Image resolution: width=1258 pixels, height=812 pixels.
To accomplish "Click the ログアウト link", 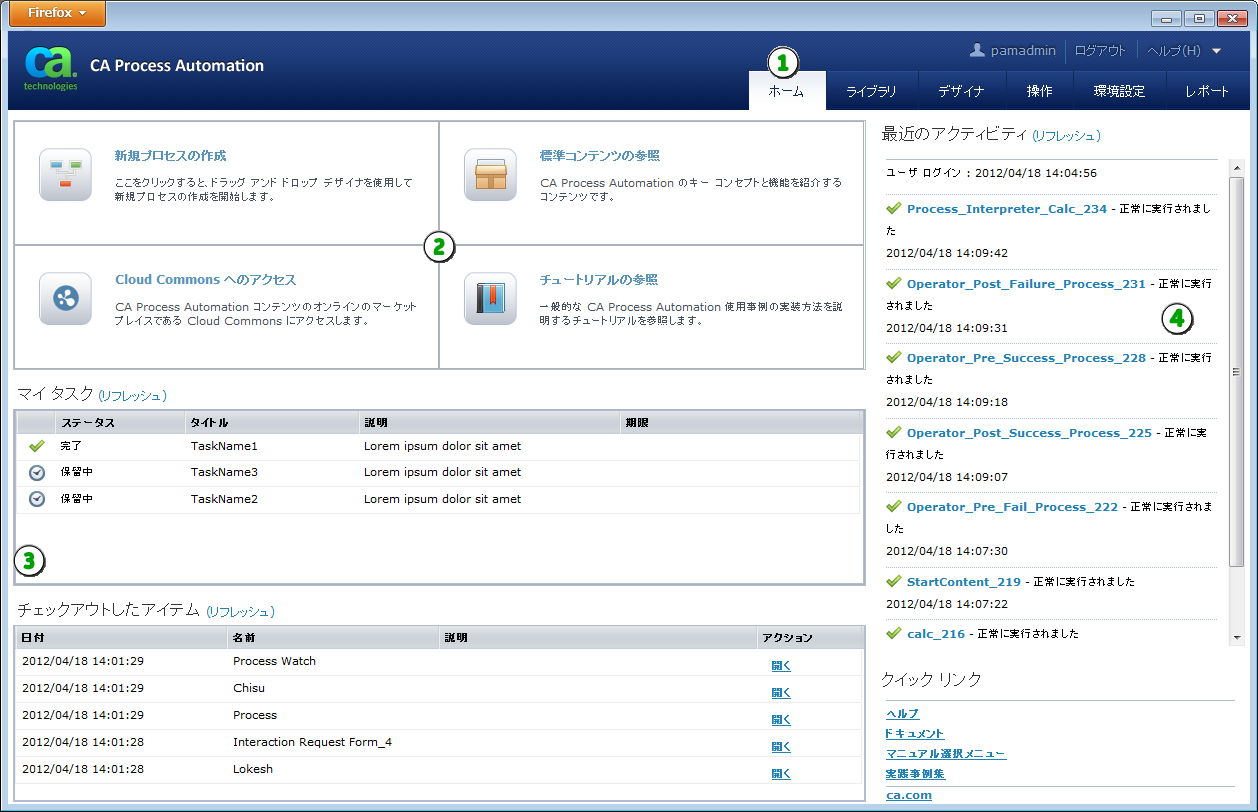I will (x=1100, y=51).
